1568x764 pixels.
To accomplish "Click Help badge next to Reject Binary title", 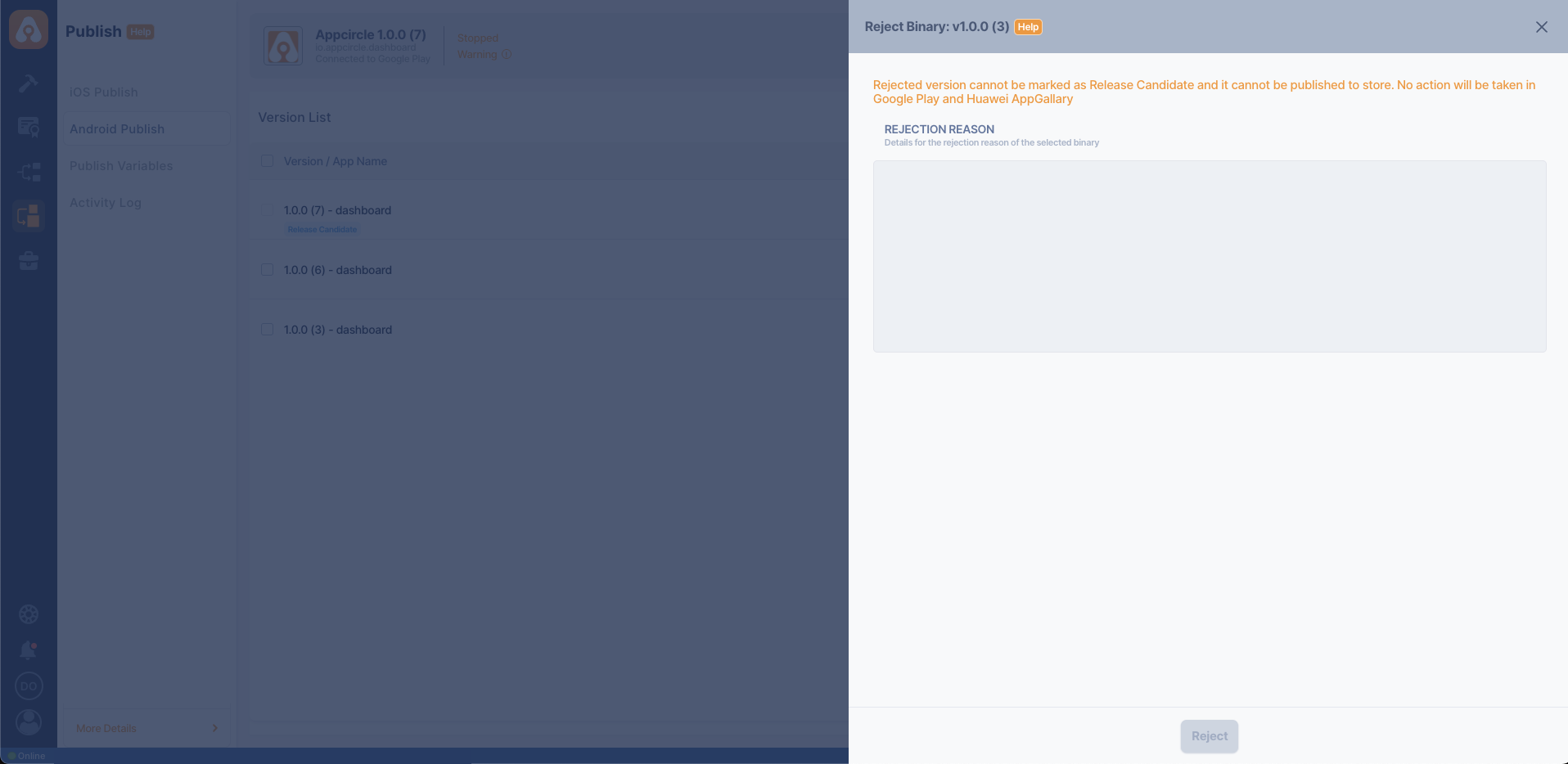I will coord(1028,27).
